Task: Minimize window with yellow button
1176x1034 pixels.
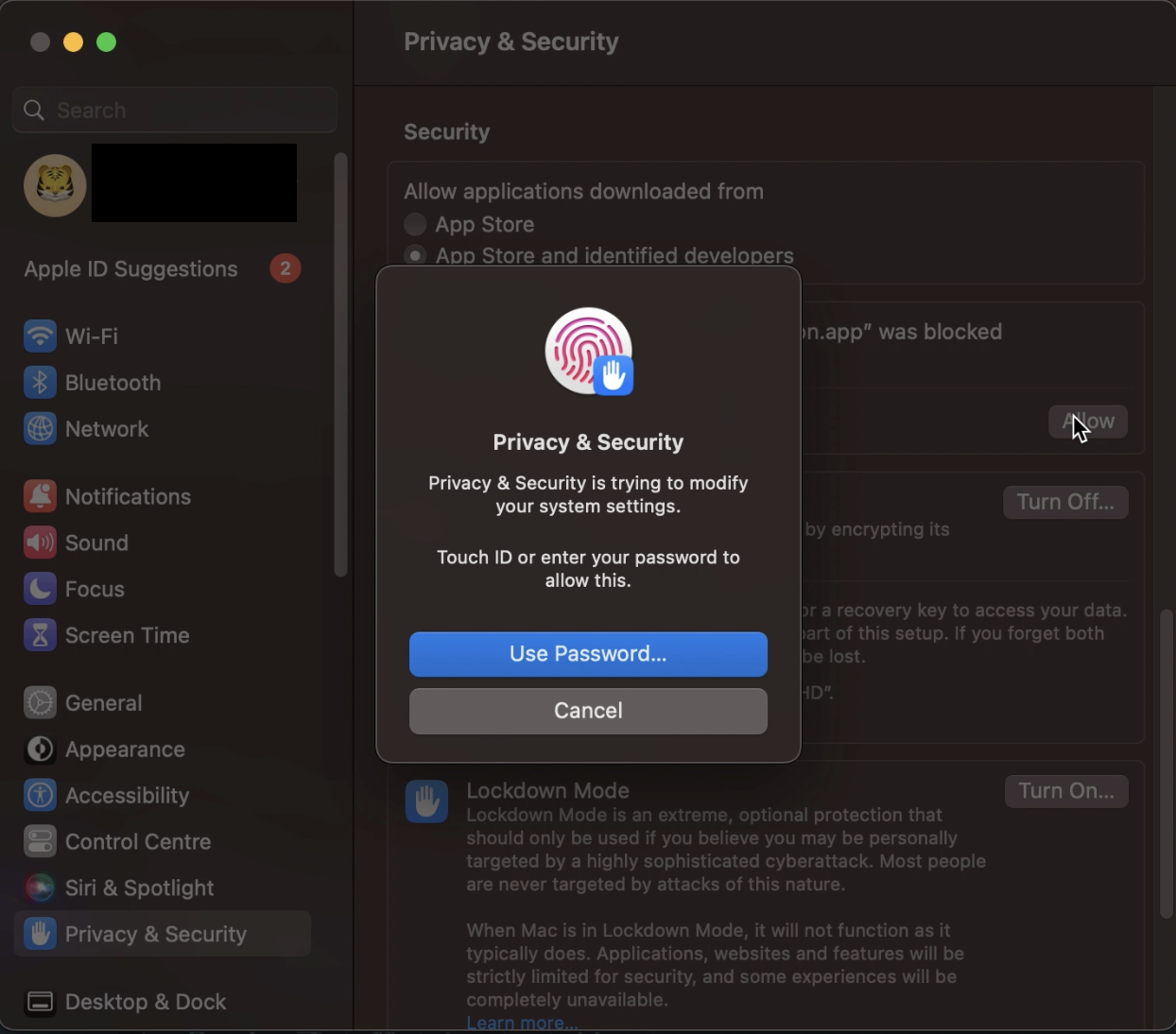Action: point(73,42)
